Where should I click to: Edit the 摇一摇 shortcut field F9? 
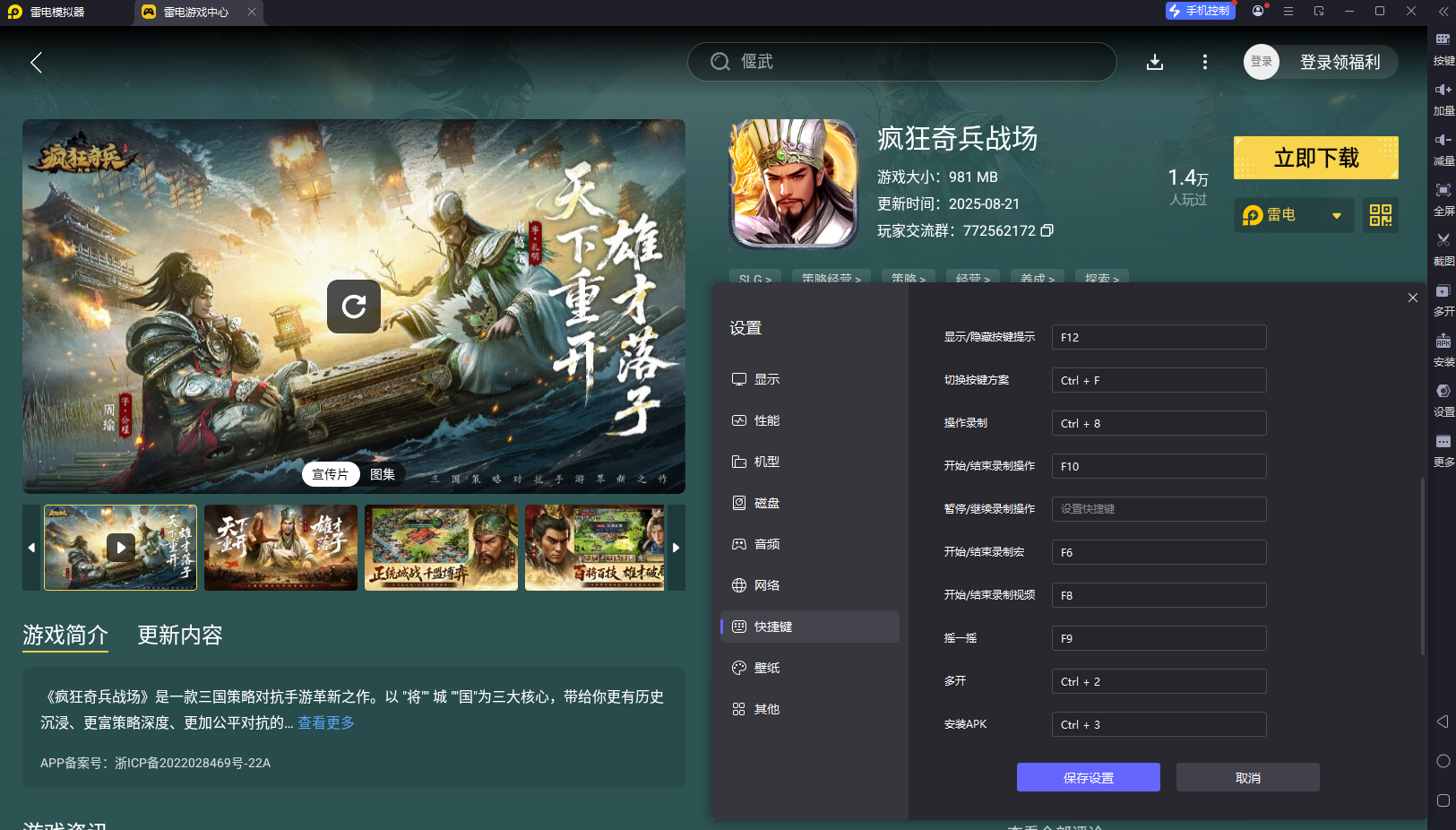coord(1159,638)
